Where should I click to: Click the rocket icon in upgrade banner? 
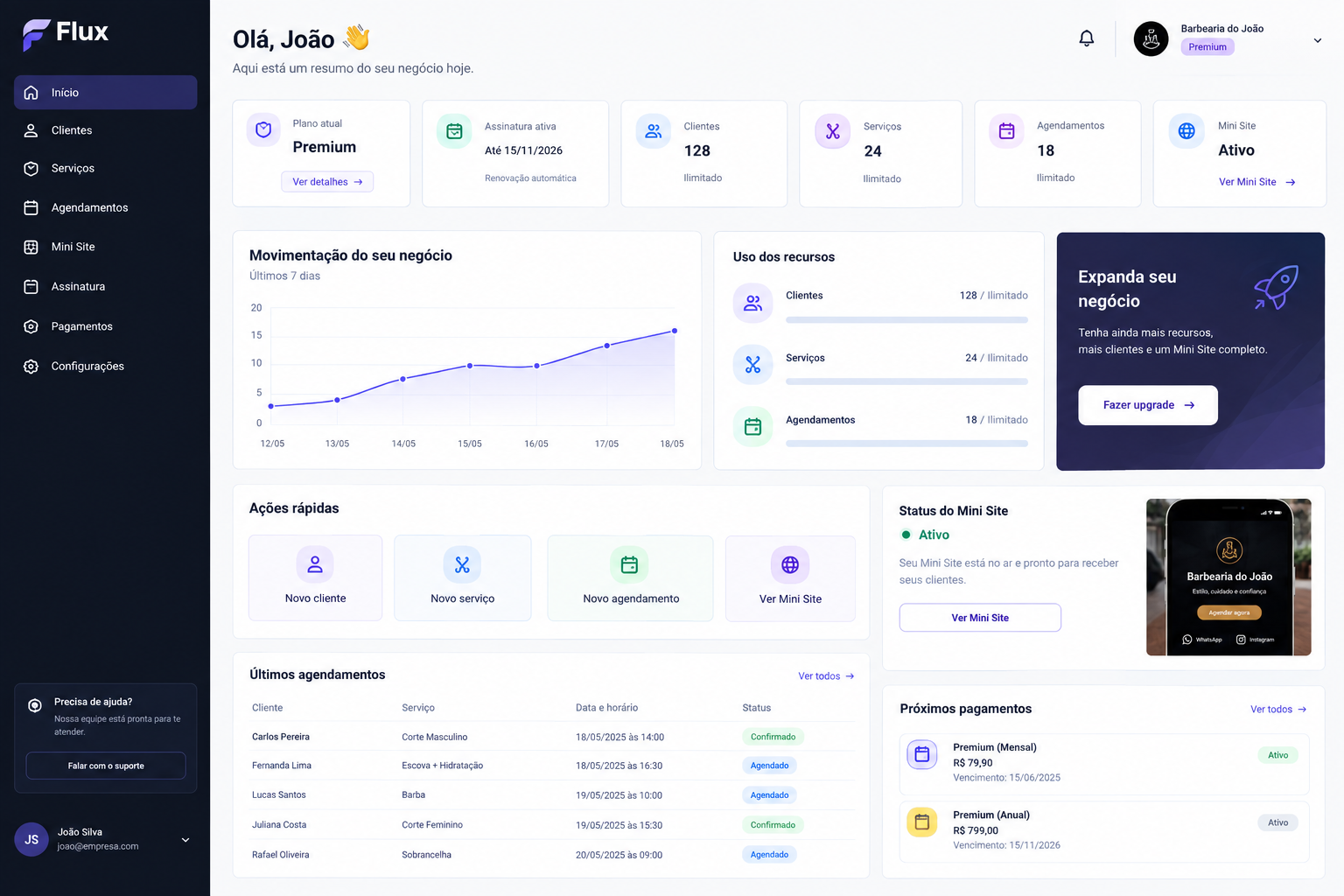(1276, 287)
